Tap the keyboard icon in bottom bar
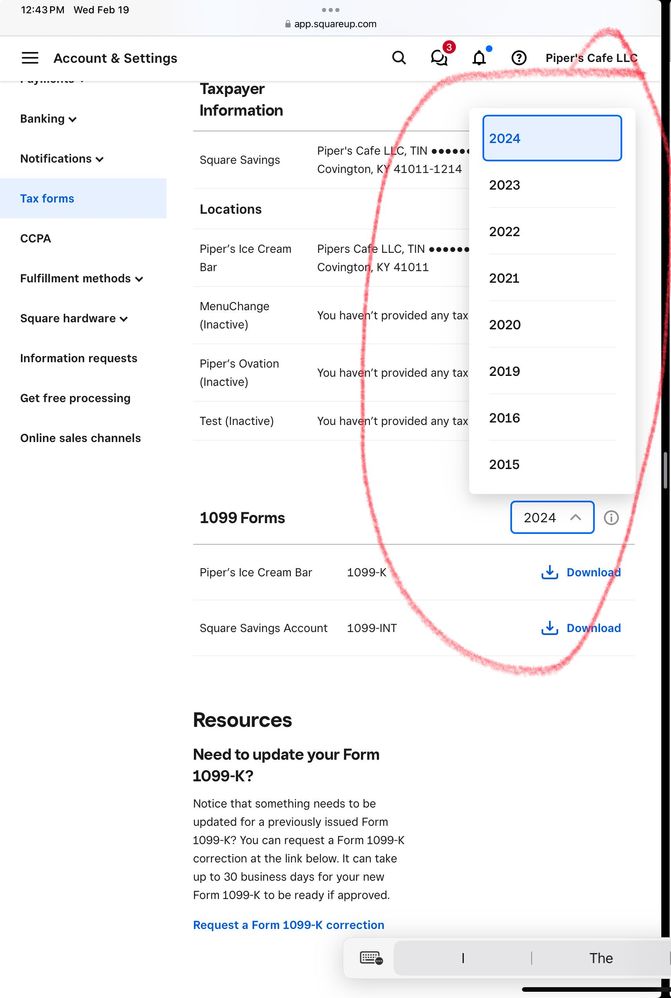Screen dimensions: 671x998 pyautogui.click(x=371, y=958)
